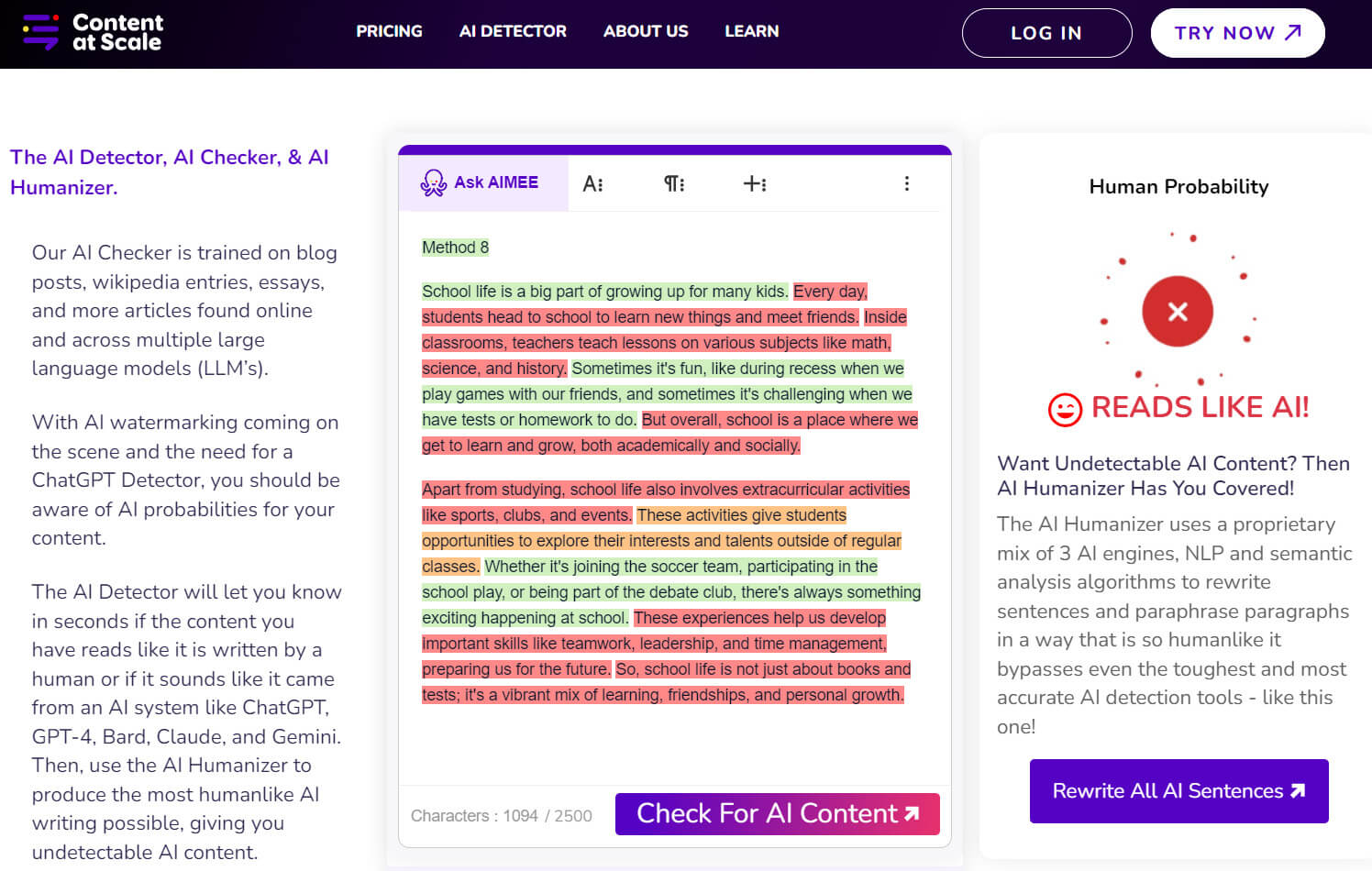
Task: Open the ABOUT US menu item
Action: (x=646, y=31)
